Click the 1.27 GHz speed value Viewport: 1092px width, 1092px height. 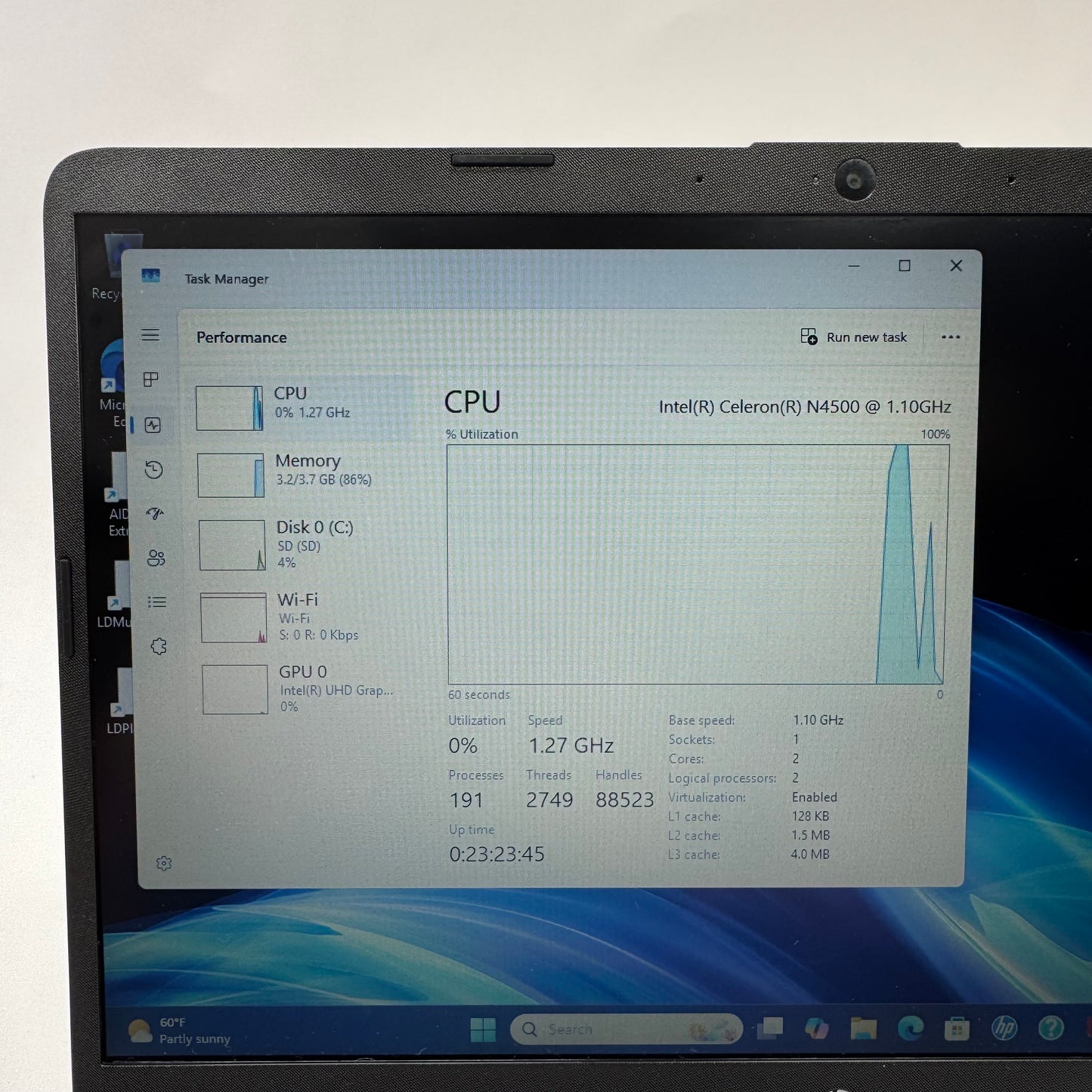point(571,745)
